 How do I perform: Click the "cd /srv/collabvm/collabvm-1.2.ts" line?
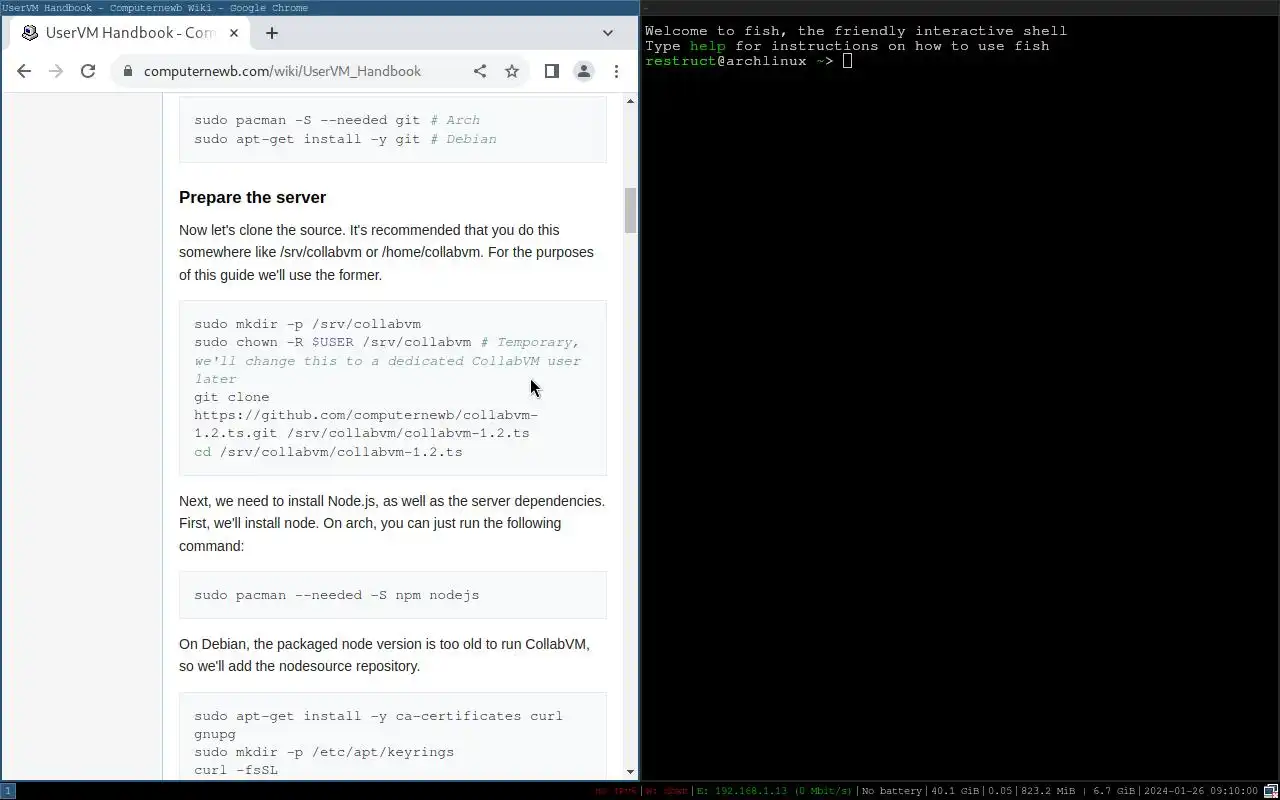328,452
